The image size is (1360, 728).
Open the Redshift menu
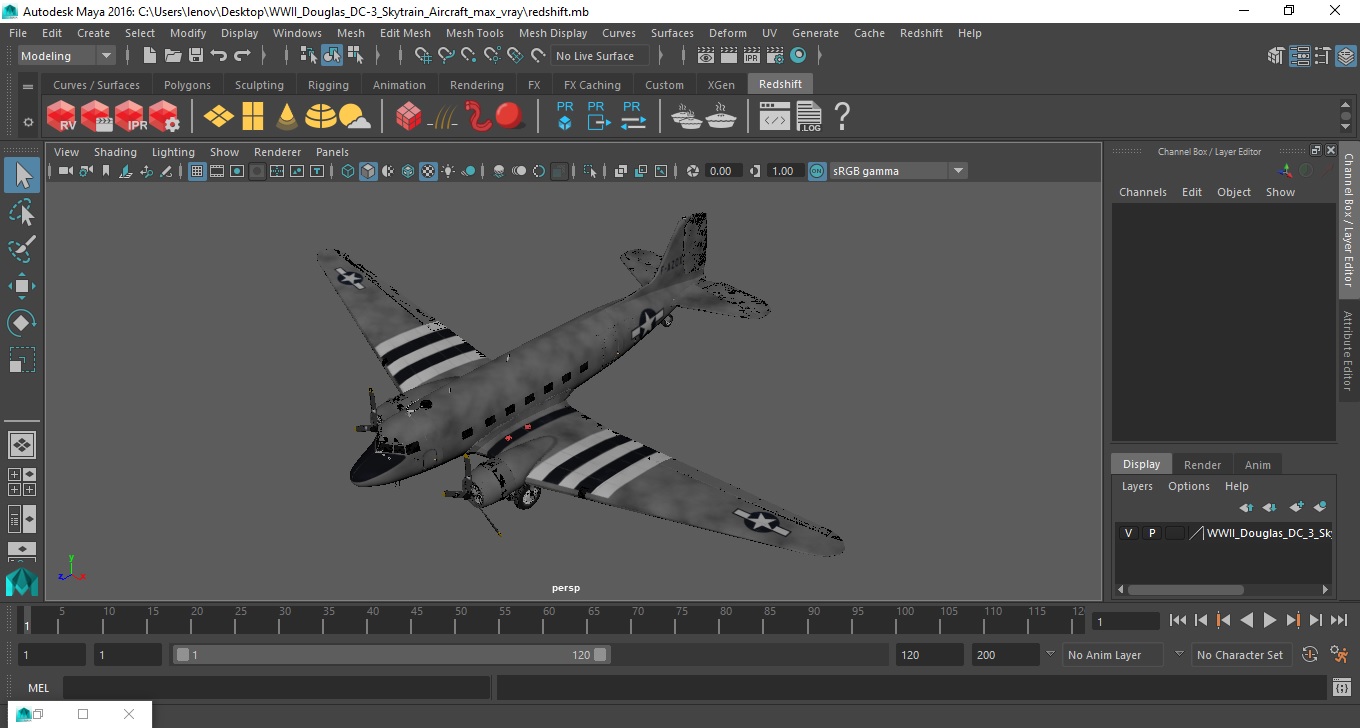click(x=921, y=33)
